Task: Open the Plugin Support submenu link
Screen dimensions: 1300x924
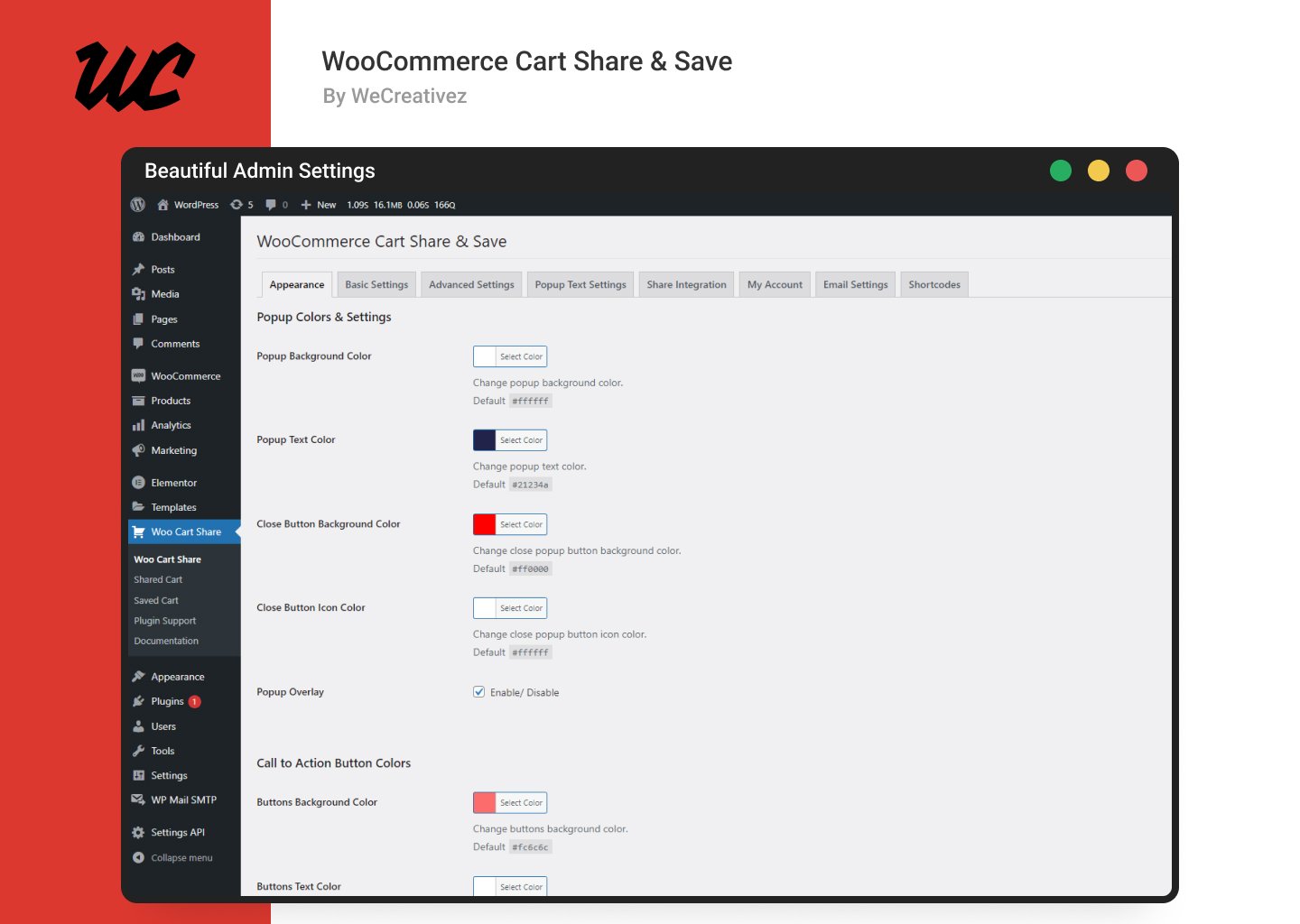Action: tap(165, 621)
